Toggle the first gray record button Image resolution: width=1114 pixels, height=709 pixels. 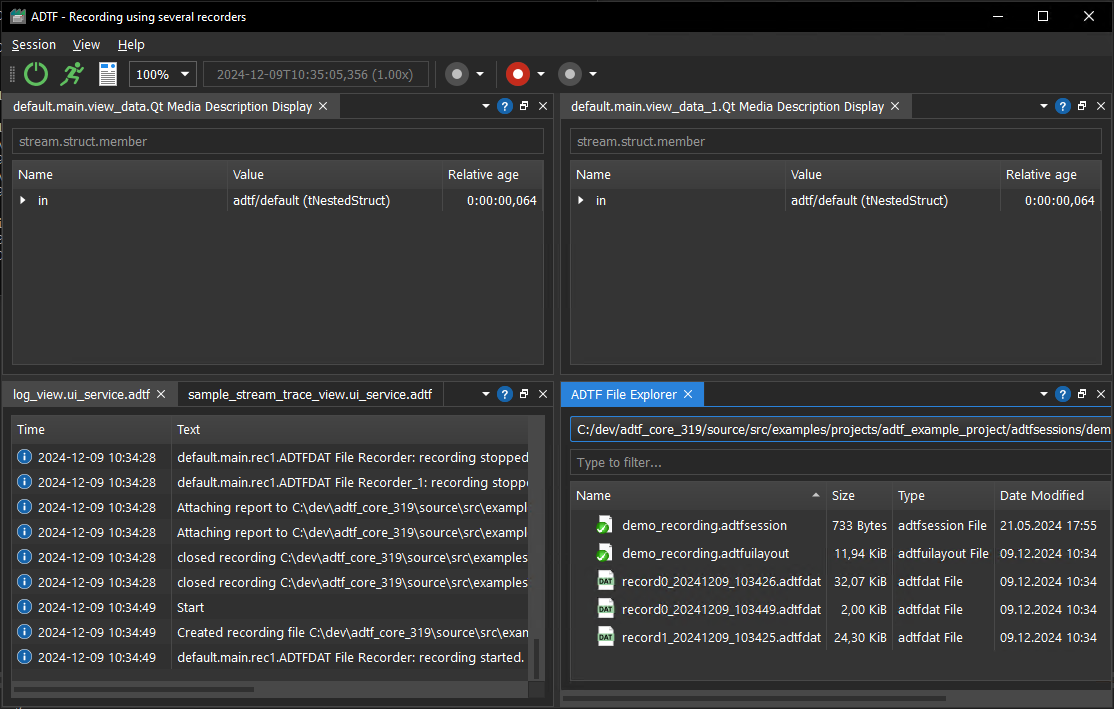[457, 74]
